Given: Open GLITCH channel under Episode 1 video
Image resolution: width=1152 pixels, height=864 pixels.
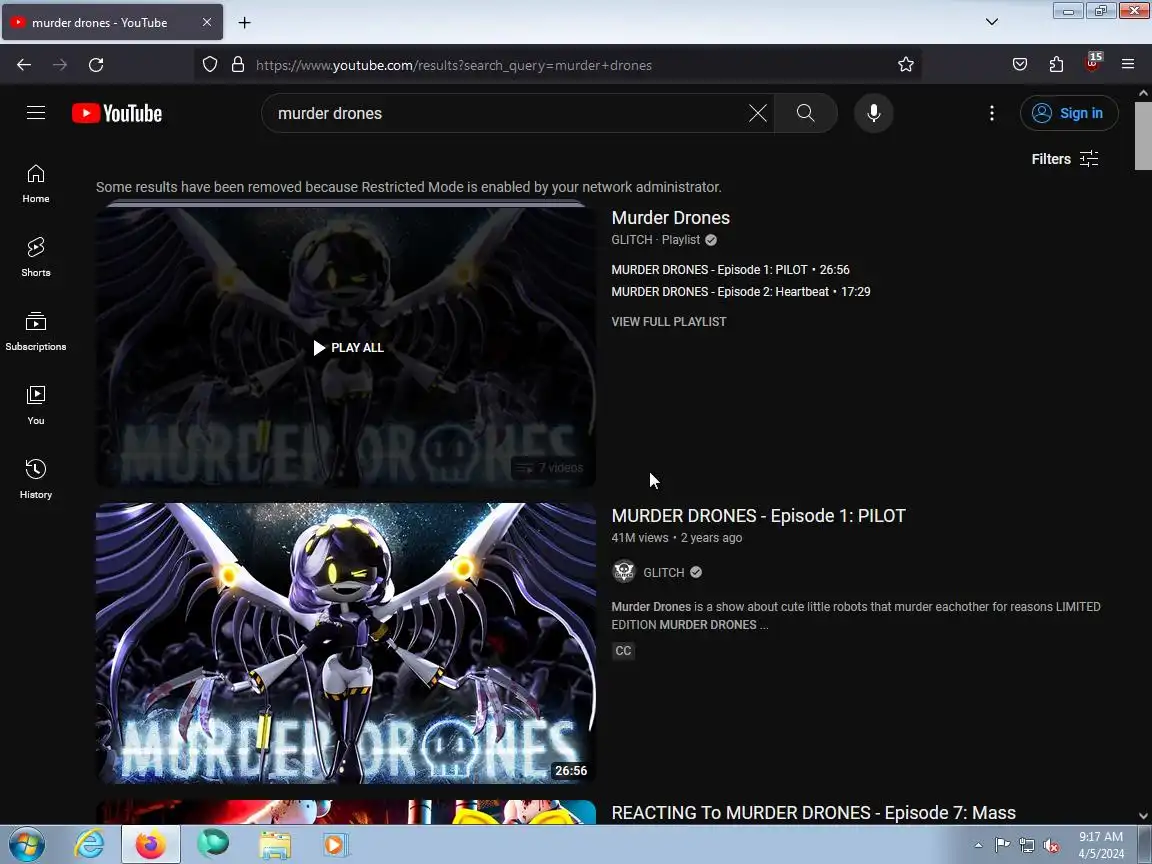Looking at the screenshot, I should (663, 572).
